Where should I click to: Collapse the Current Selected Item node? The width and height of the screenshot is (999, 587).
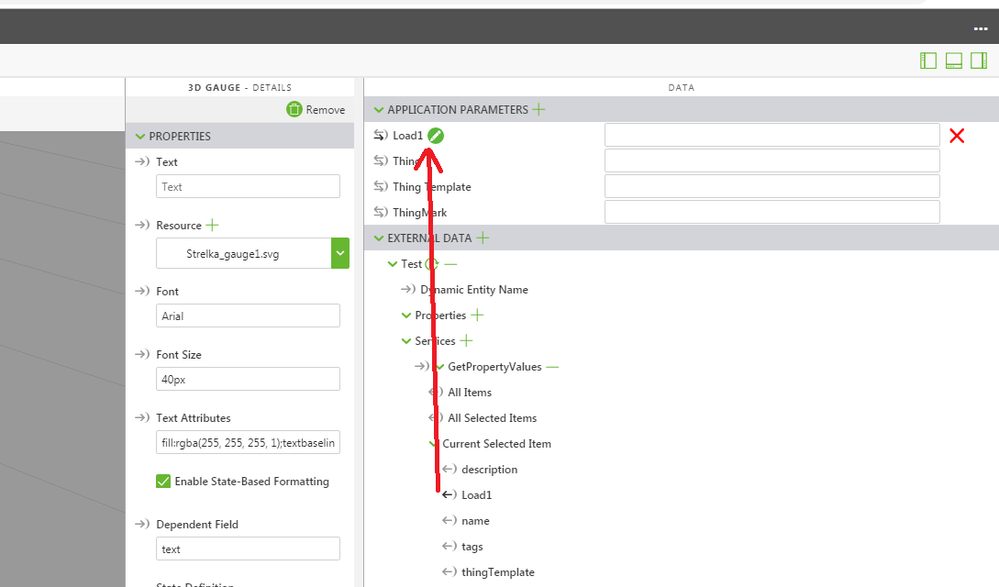coord(433,444)
